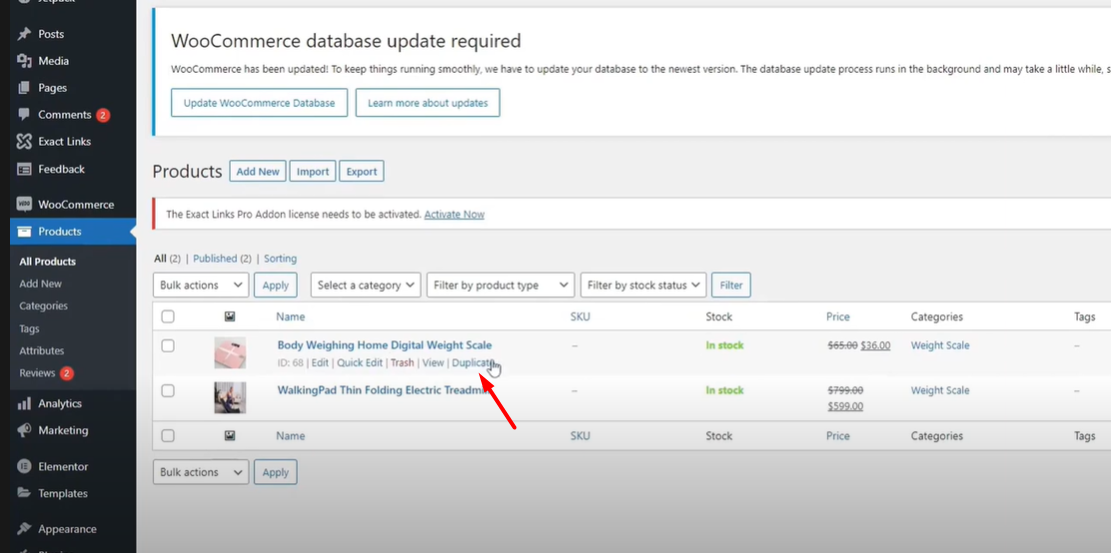
Task: Select Add New submenu item under Products
Action: pos(40,284)
